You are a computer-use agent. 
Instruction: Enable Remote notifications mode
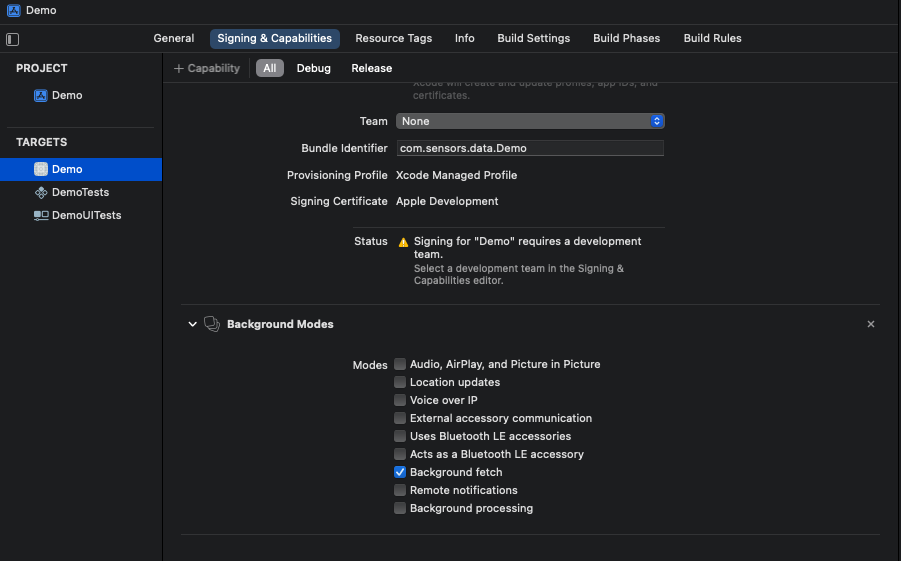(400, 490)
